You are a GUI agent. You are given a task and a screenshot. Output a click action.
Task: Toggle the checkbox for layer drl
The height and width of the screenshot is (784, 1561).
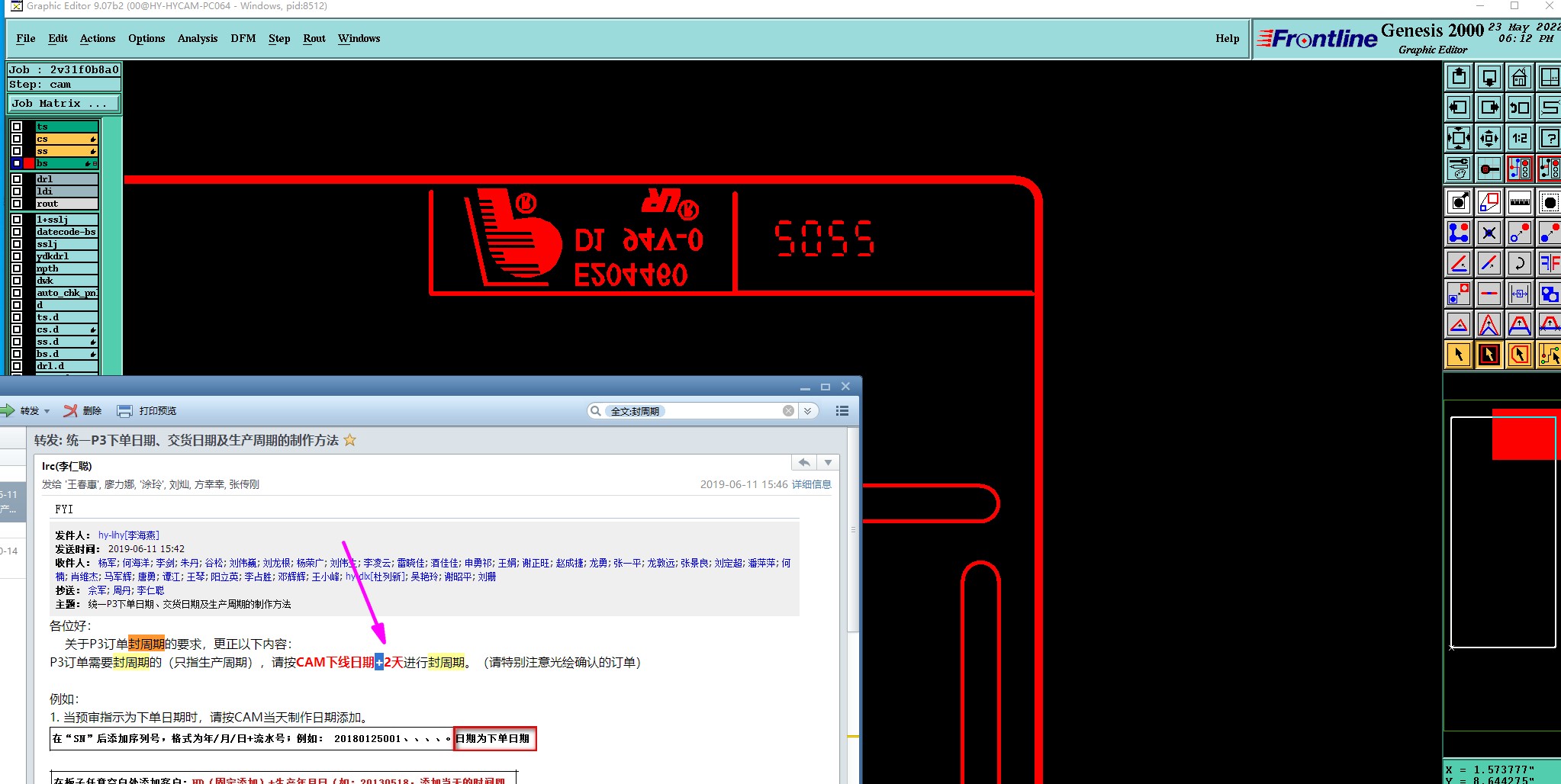click(17, 179)
